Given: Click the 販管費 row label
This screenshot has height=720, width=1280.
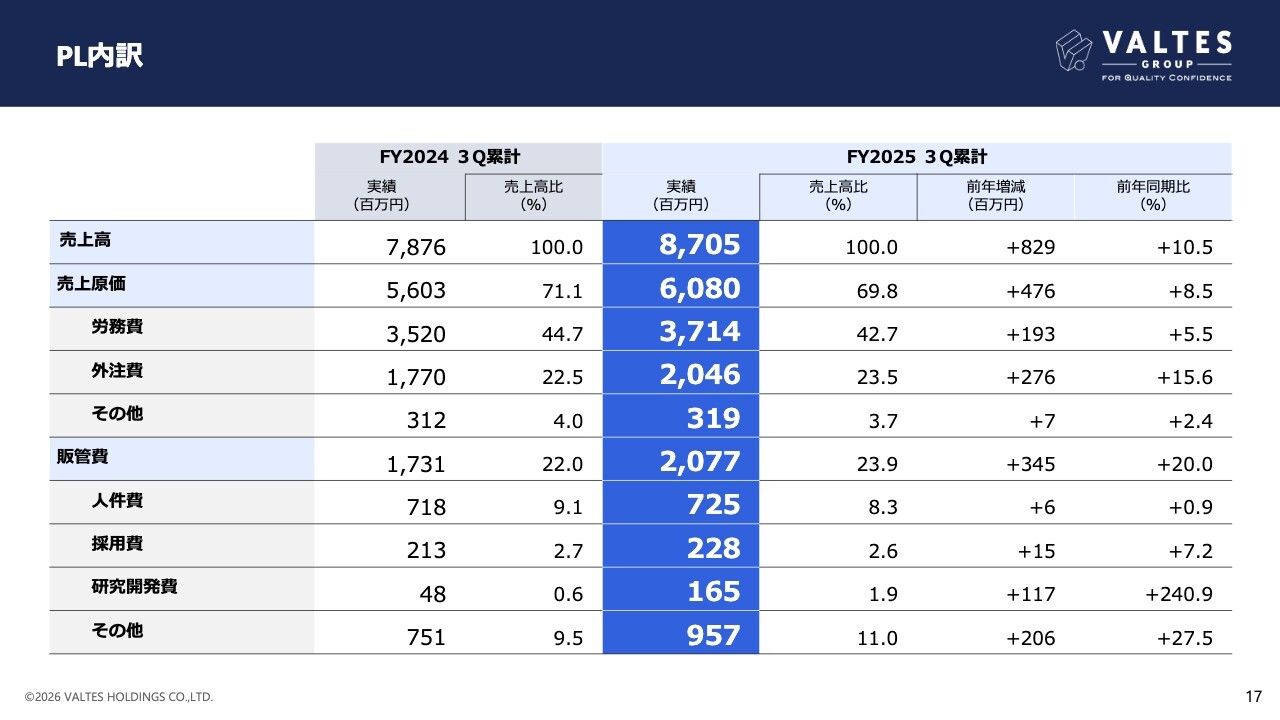Looking at the screenshot, I should pos(82,457).
